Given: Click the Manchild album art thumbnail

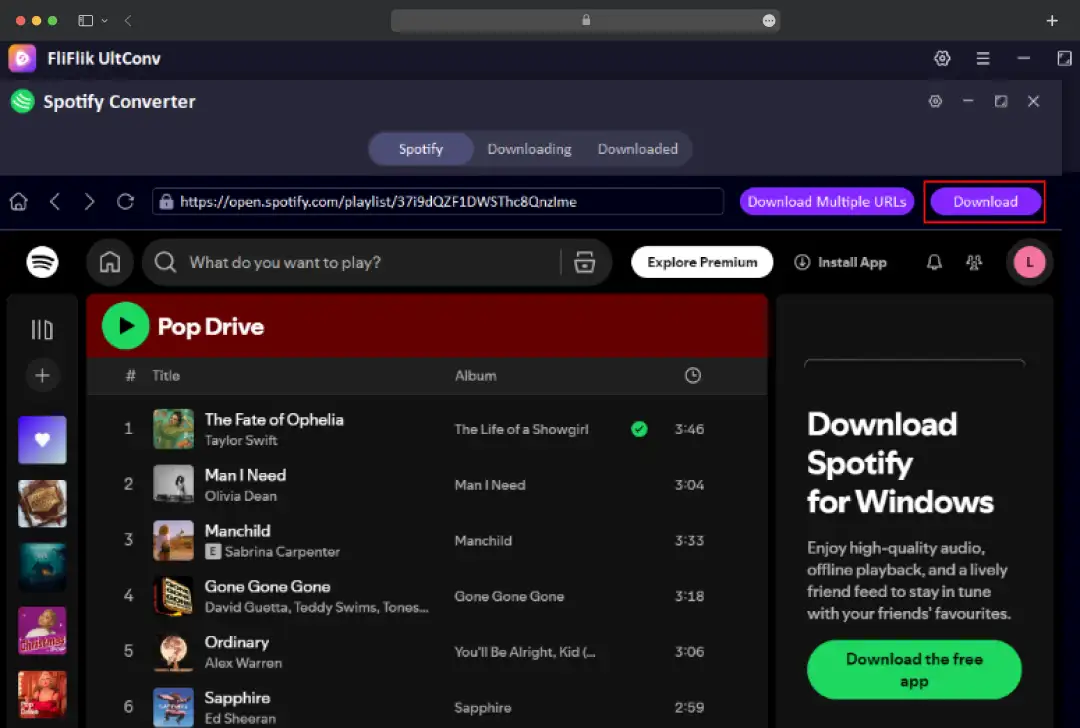Looking at the screenshot, I should coord(173,541).
